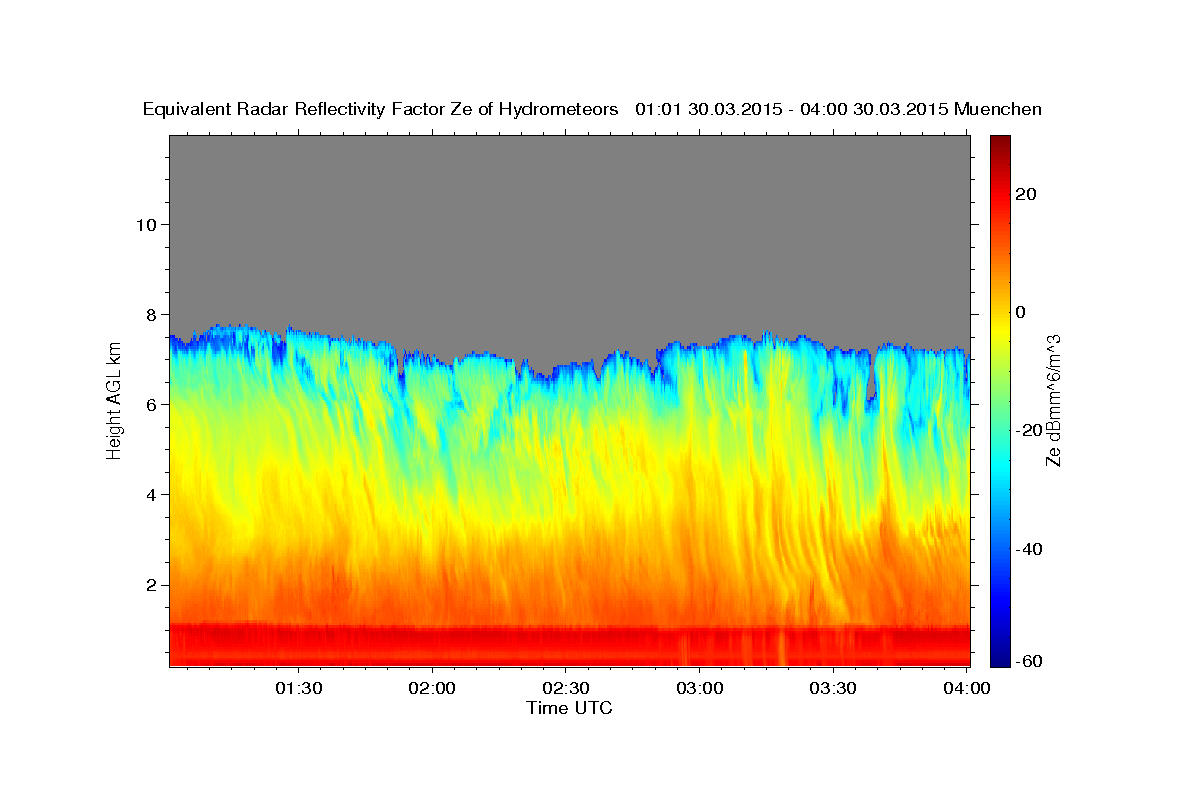Click the start date "01:01 30.03.2015" in the title
The width and height of the screenshot is (1200, 800).
(x=707, y=109)
